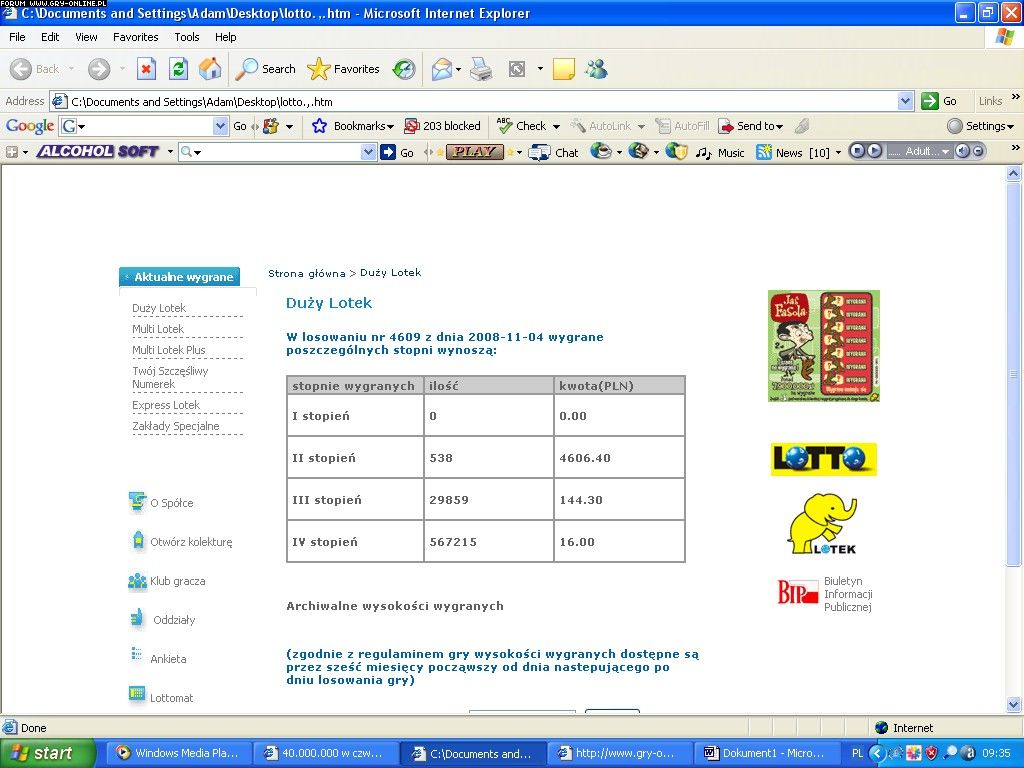Open the Tools menu
1024x768 pixels.
[187, 37]
